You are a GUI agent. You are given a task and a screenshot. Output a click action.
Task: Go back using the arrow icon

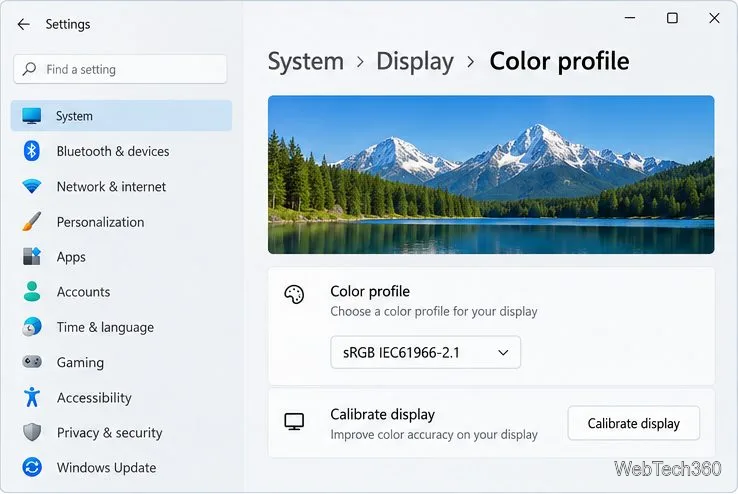point(24,24)
